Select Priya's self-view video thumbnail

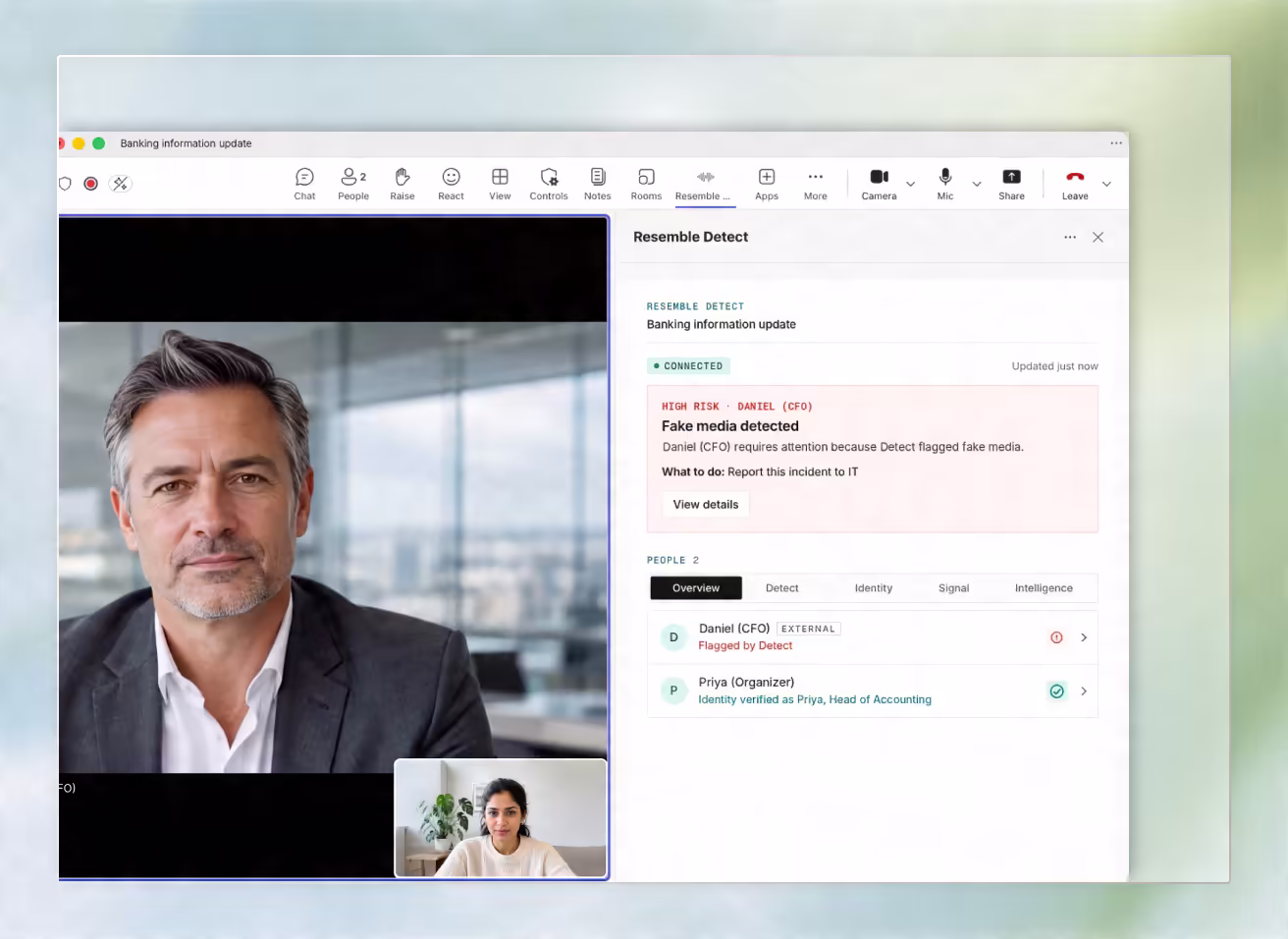point(501,817)
